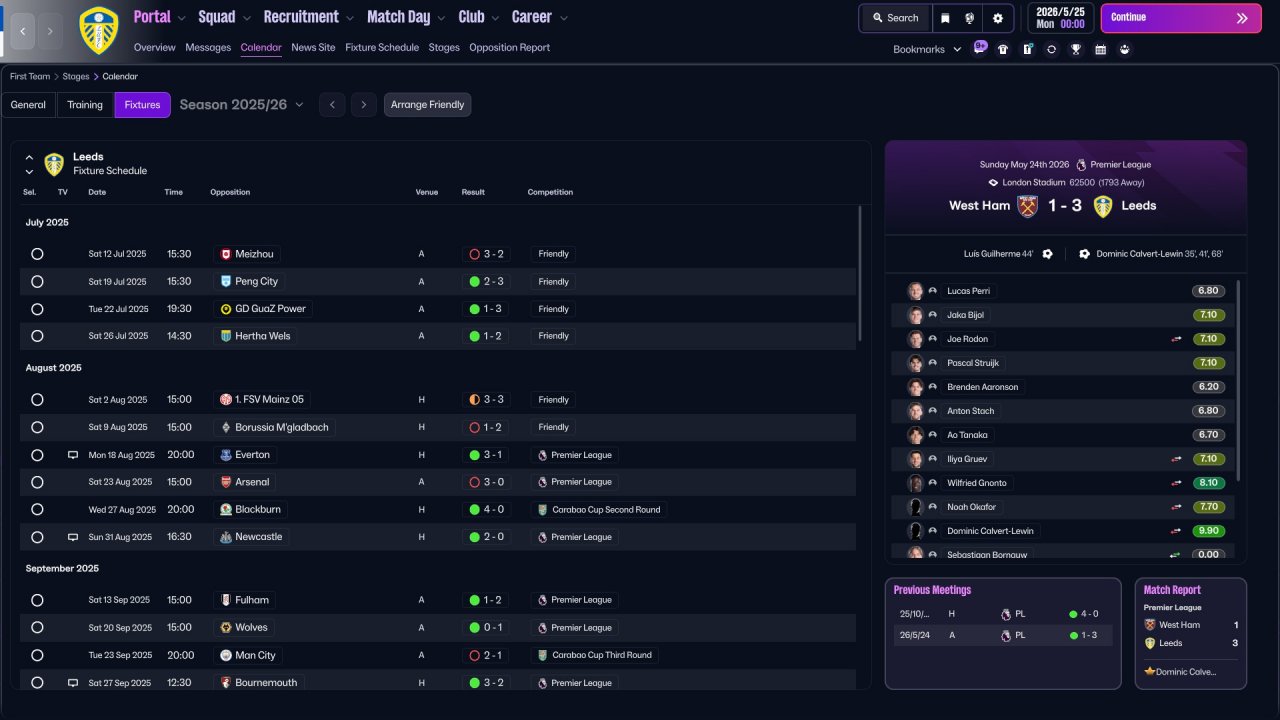Select the Hertha Wels fixture radio button
Screen dimensions: 1280x720
(37, 336)
